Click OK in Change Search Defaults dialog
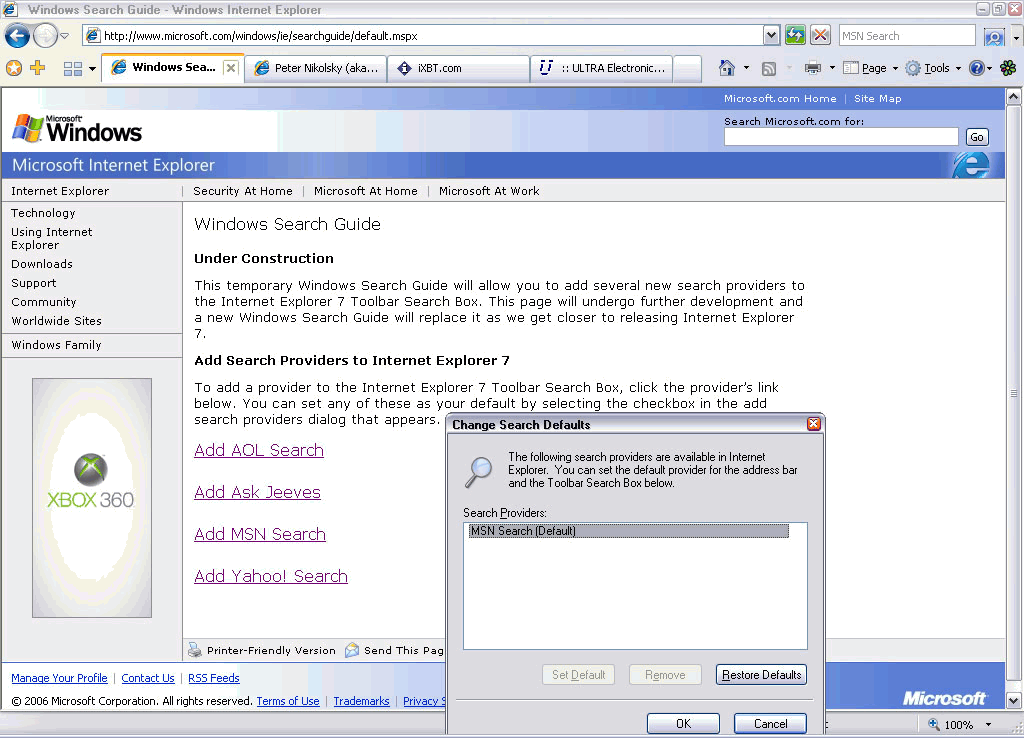This screenshot has height=738, width=1024. tap(683, 723)
